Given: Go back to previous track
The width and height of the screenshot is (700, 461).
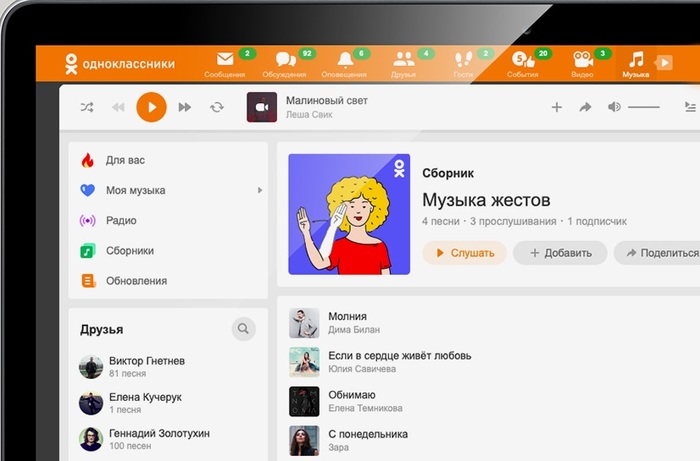Looking at the screenshot, I should pos(118,107).
